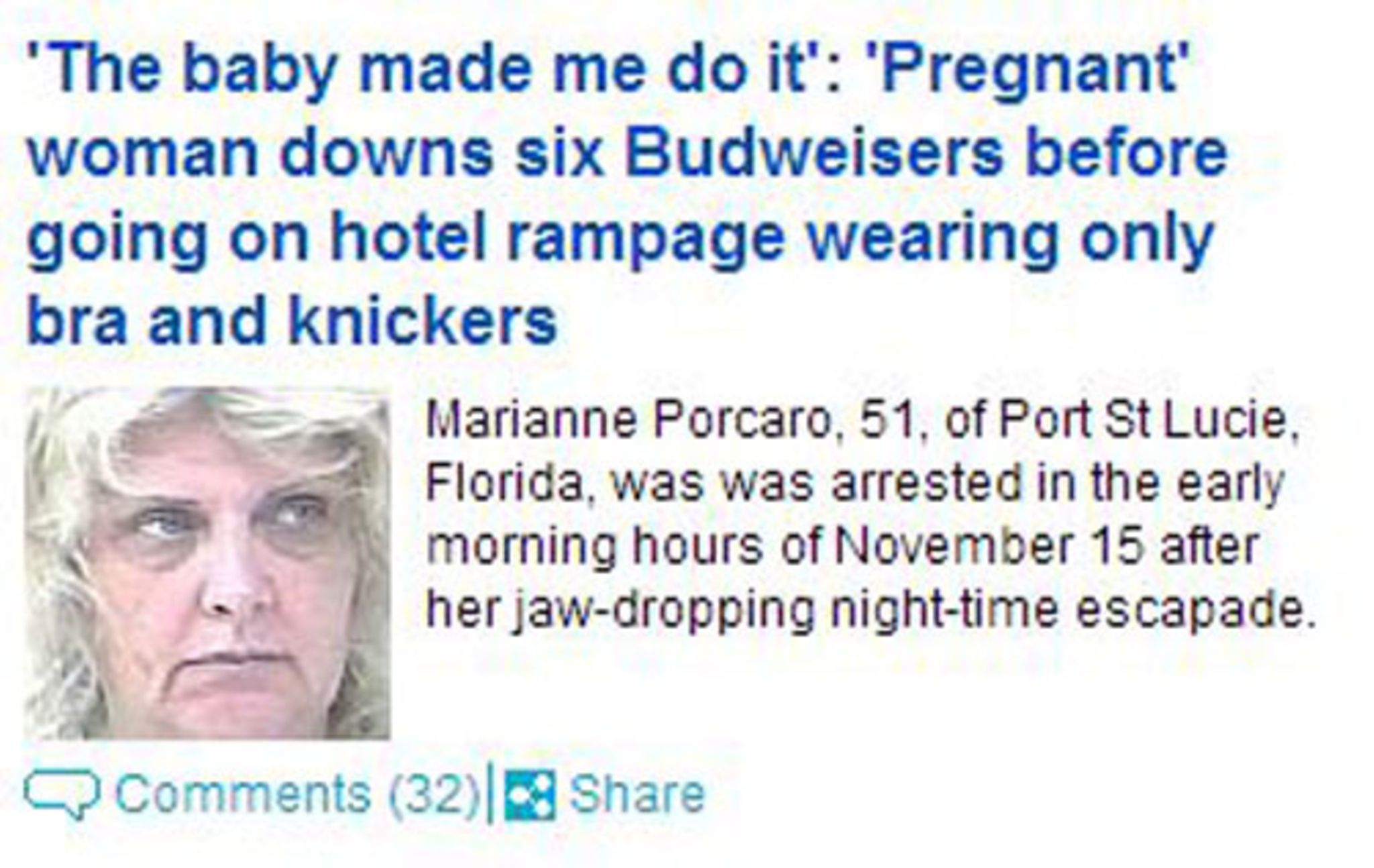Click the Share icon beside Comments

click(x=530, y=795)
